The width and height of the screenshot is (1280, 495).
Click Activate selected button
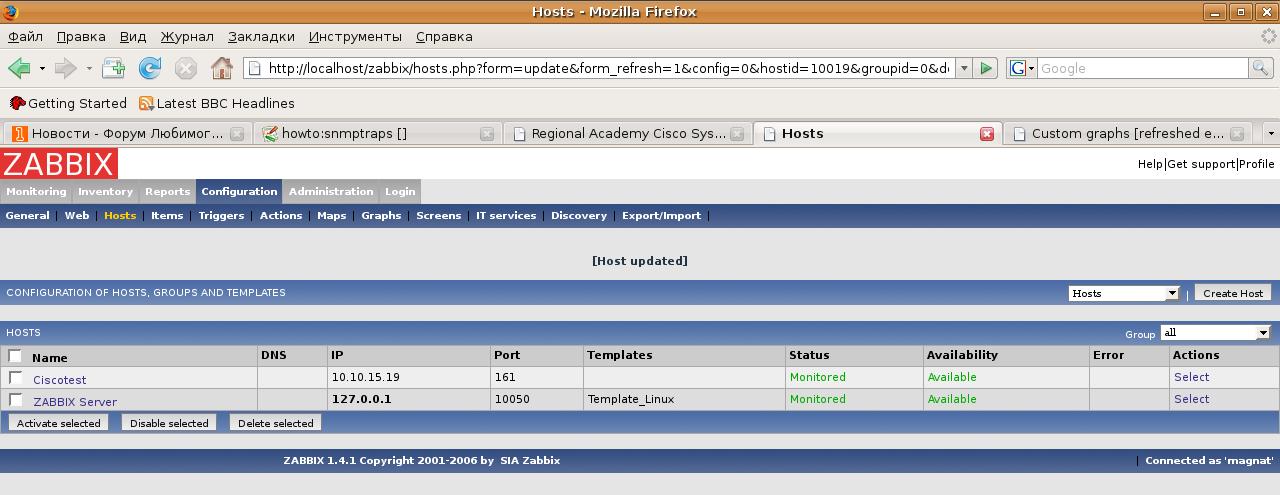59,423
